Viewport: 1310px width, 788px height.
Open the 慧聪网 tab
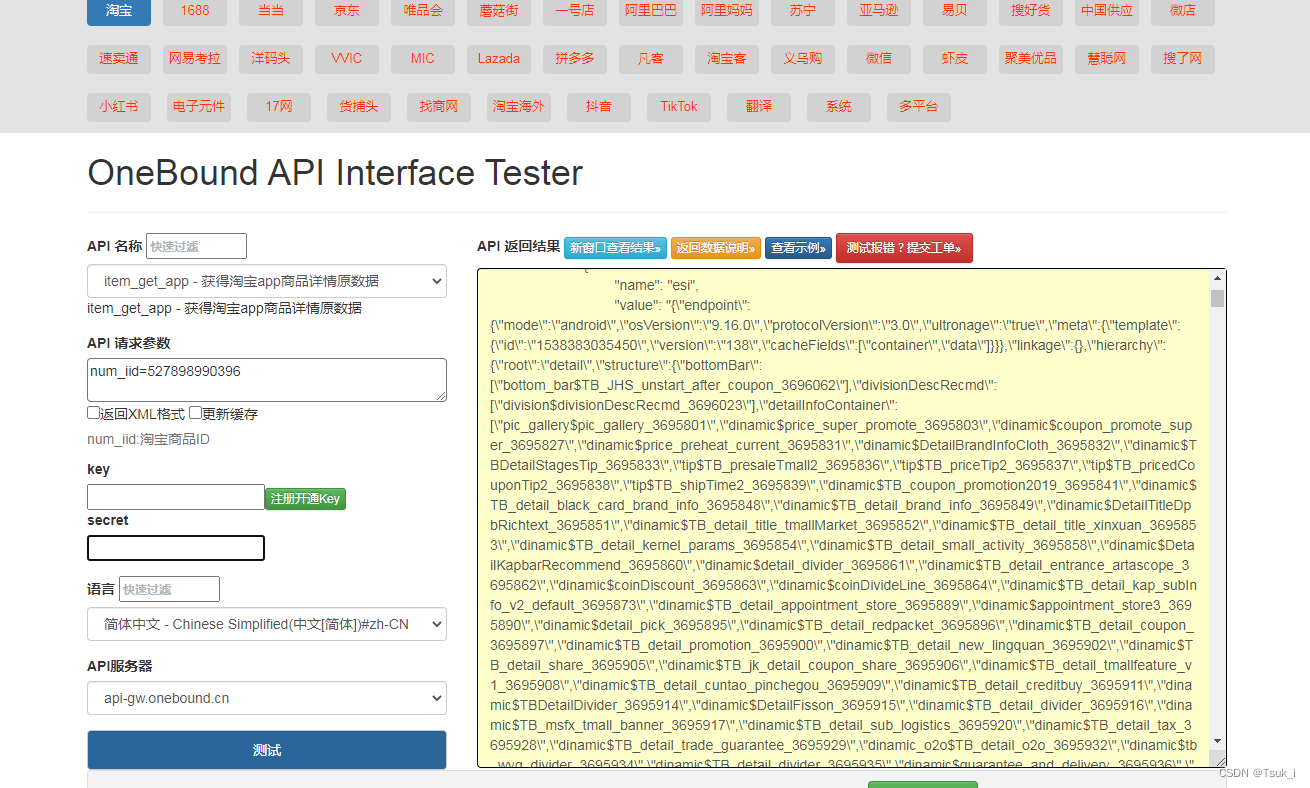click(x=1107, y=59)
